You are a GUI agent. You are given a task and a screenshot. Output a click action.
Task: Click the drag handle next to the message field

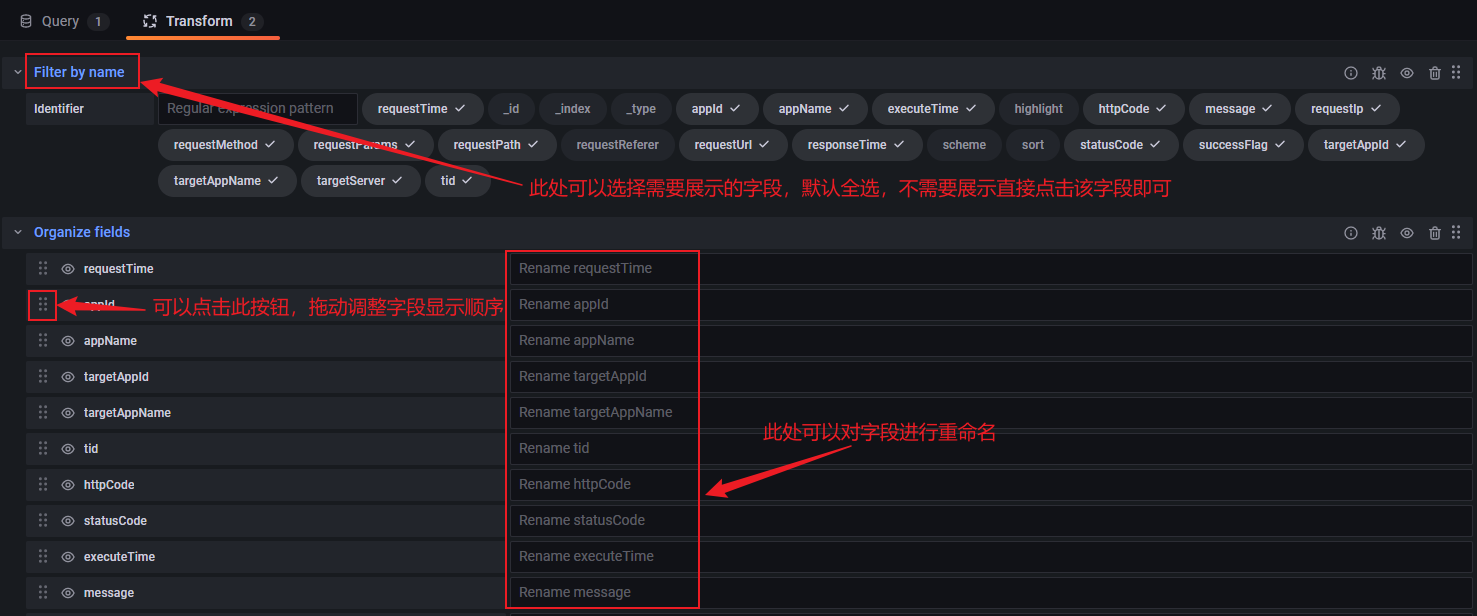tap(42, 592)
